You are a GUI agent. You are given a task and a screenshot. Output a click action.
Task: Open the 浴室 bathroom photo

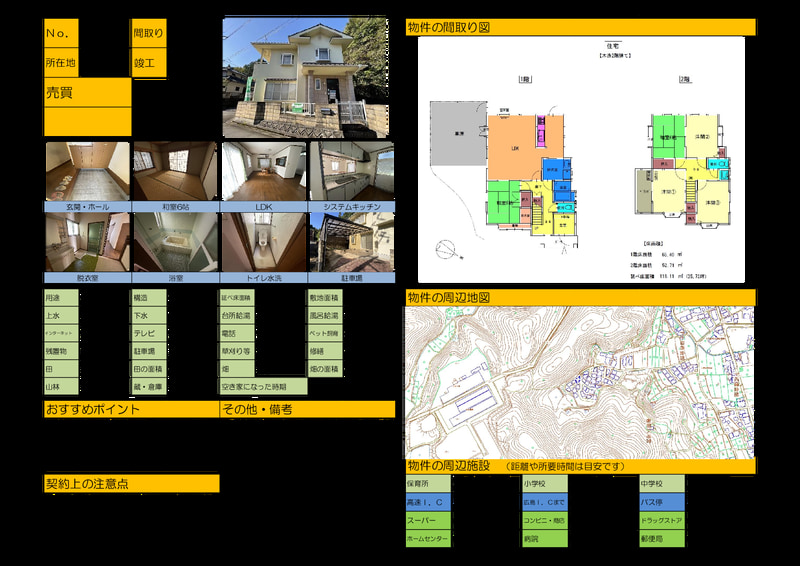(175, 241)
